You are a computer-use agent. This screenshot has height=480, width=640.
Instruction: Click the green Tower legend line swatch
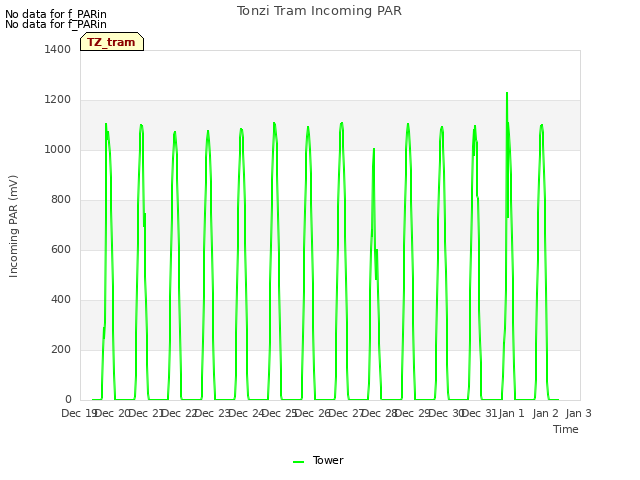point(298,462)
